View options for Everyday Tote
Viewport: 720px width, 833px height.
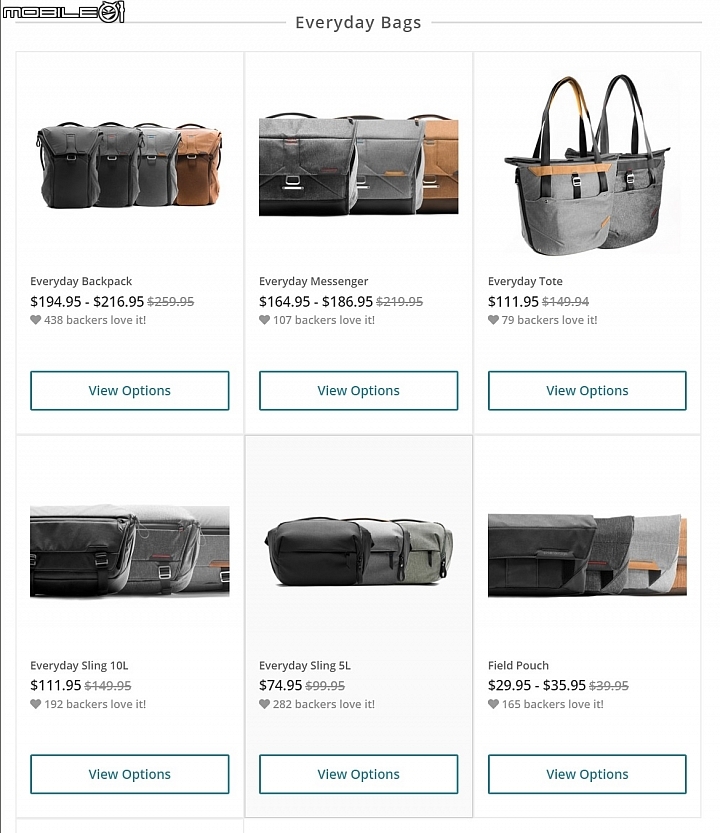pyautogui.click(x=587, y=390)
